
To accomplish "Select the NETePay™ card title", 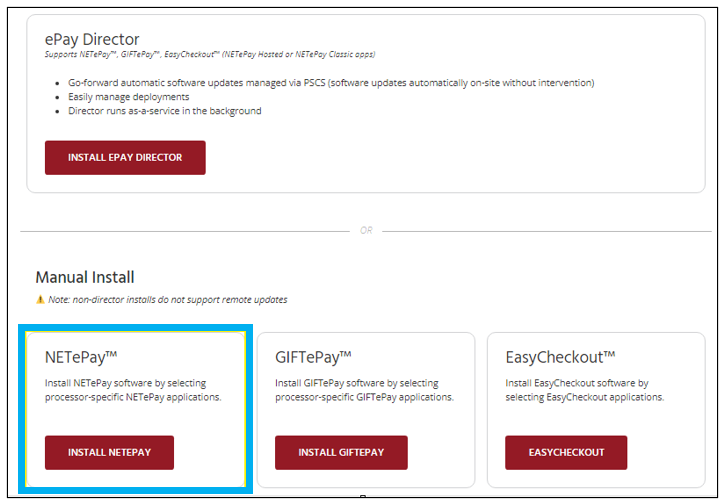I will click(x=83, y=356).
